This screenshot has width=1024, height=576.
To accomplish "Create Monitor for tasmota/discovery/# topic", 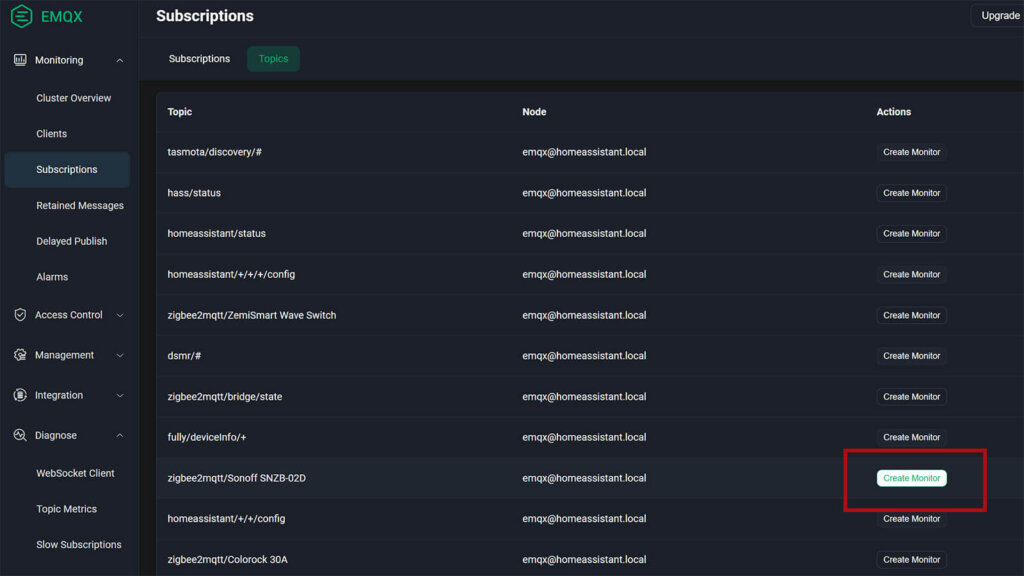I will 912,152.
